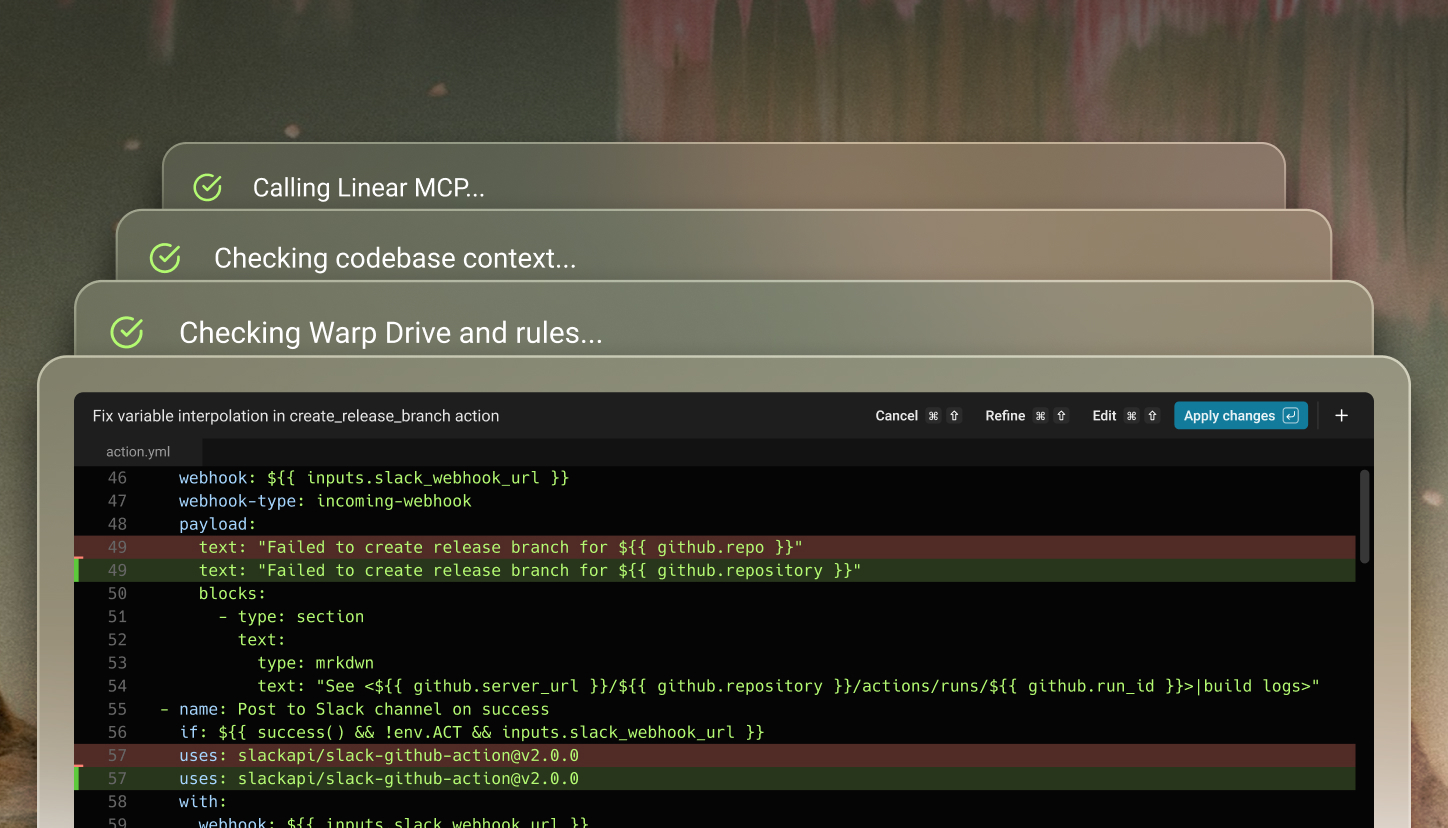
Task: Click the checkmark next to Checking Warp Drive
Action: 127,332
